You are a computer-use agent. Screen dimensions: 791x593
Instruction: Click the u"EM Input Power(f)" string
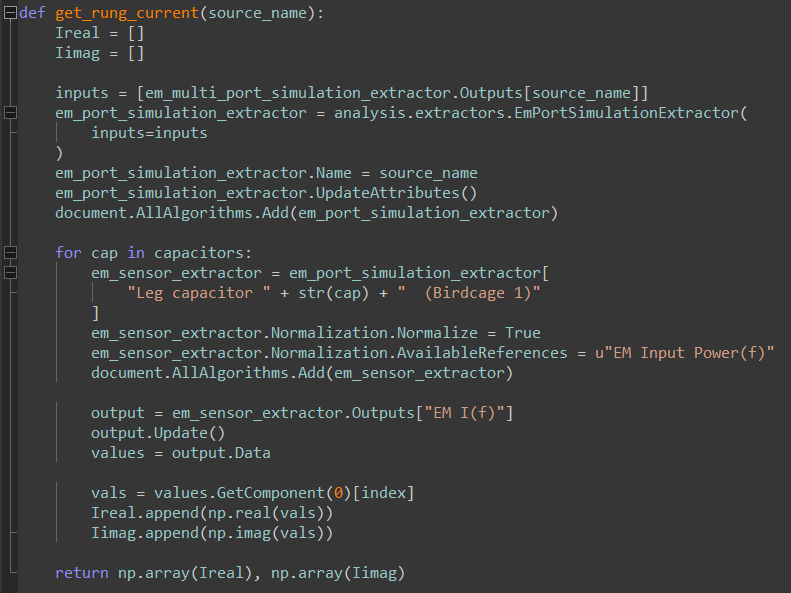point(685,353)
